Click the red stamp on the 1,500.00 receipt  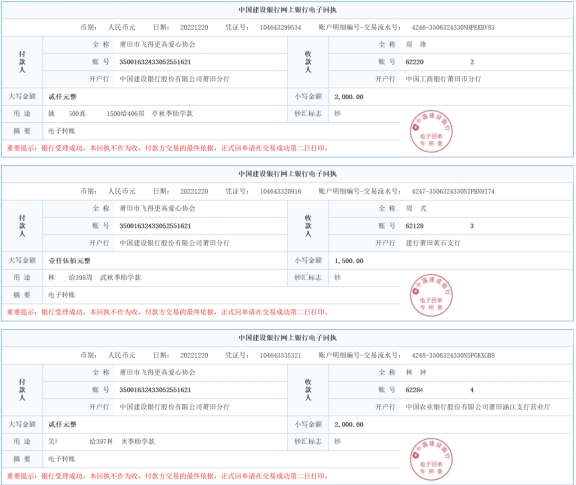pos(431,295)
